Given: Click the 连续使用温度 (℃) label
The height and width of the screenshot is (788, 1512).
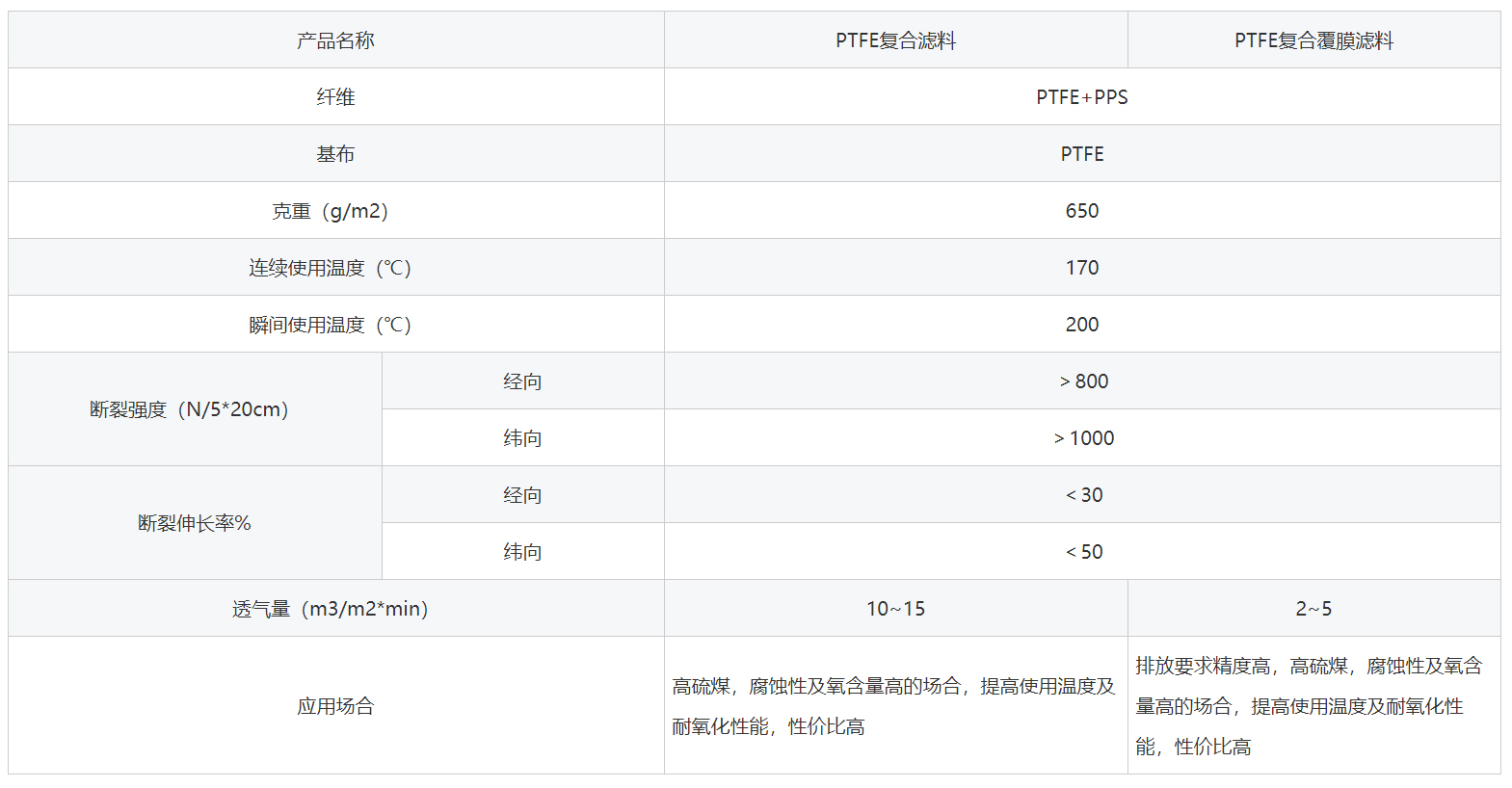Looking at the screenshot, I should (330, 268).
